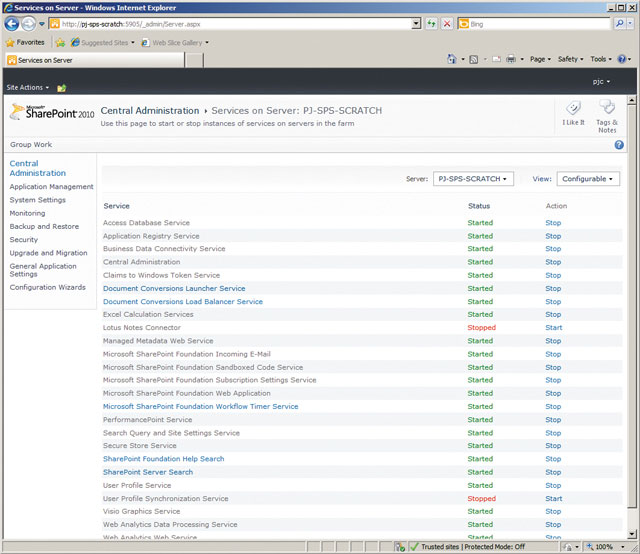Open the Favorites star button
640x554 pixels.
pos(25,42)
